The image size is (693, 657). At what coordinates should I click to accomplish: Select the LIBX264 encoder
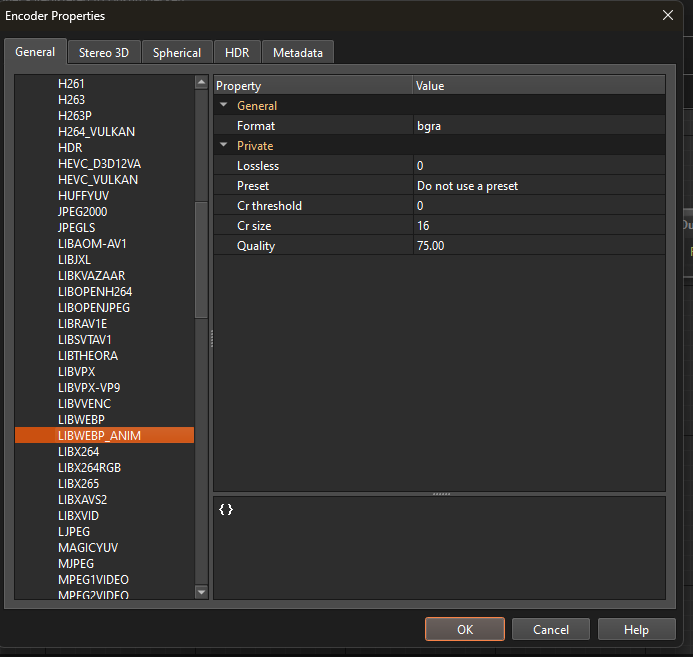point(78,452)
